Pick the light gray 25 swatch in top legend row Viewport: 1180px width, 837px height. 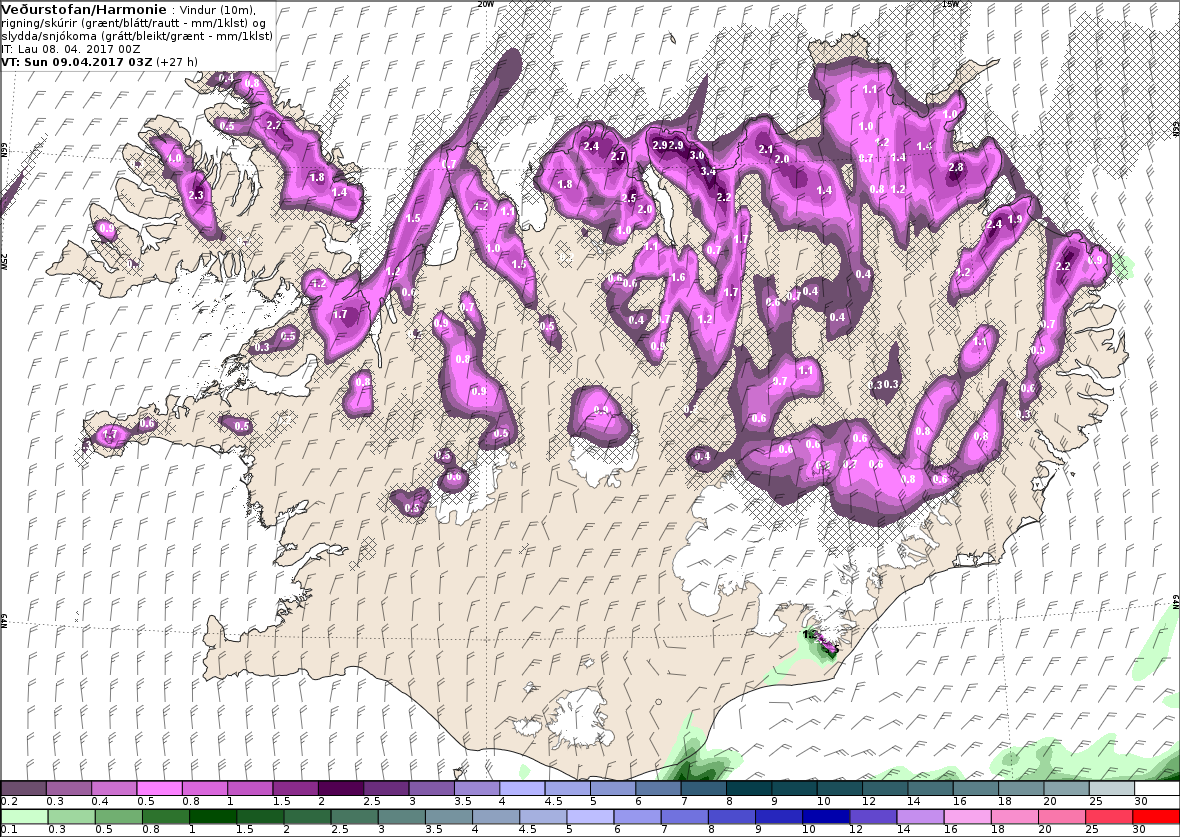(x=1112, y=788)
